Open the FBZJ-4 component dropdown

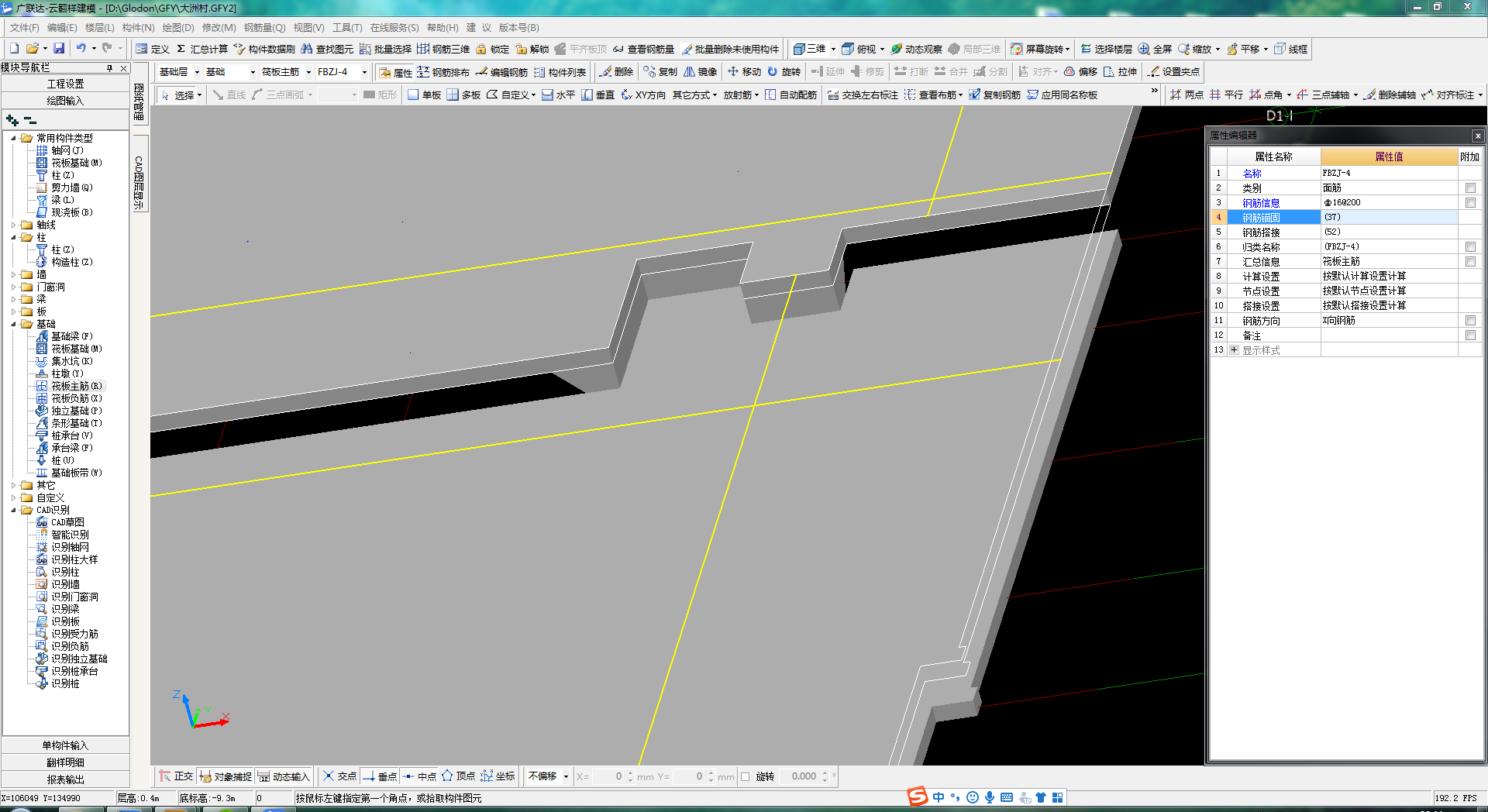tap(364, 72)
